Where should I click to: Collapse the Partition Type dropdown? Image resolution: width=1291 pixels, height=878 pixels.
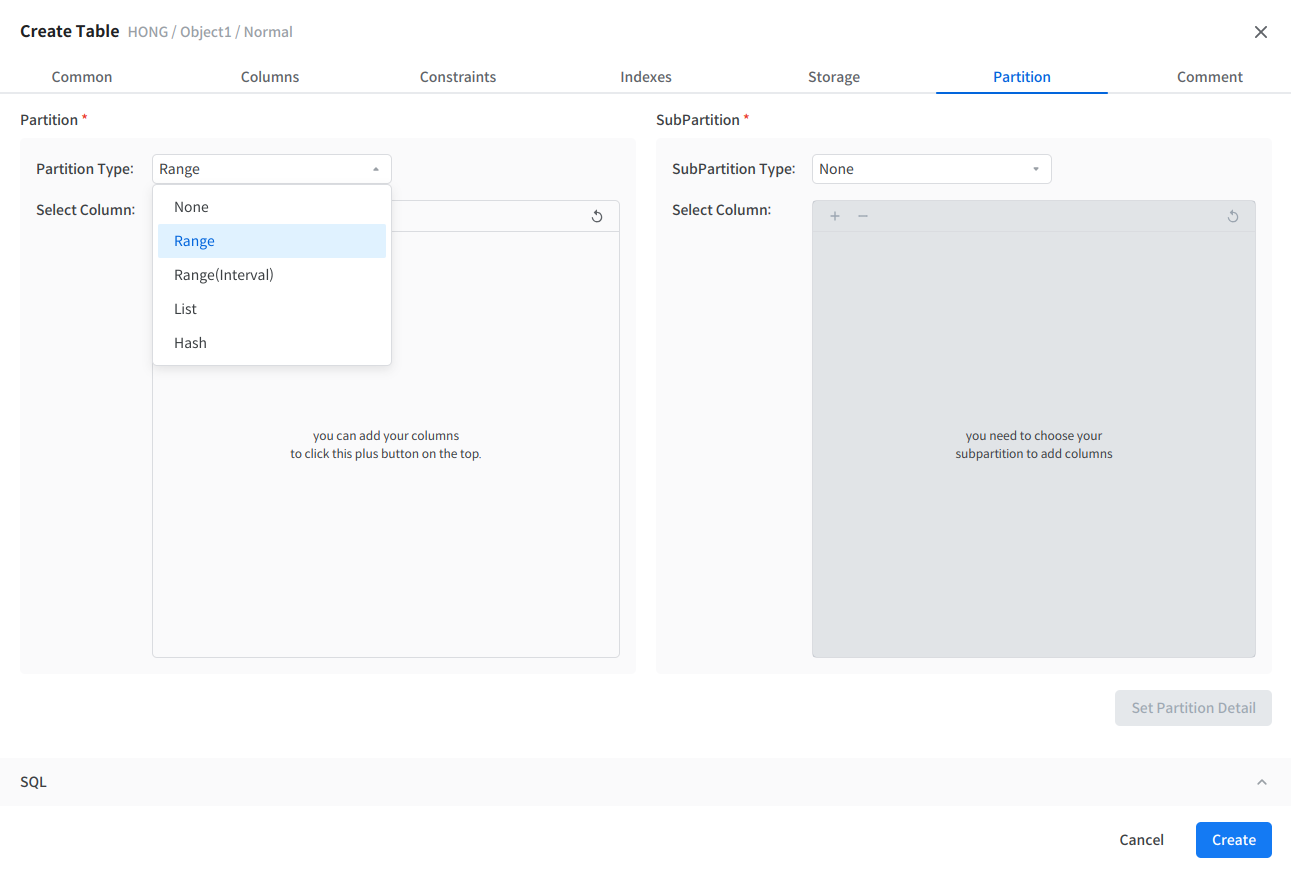pos(375,169)
